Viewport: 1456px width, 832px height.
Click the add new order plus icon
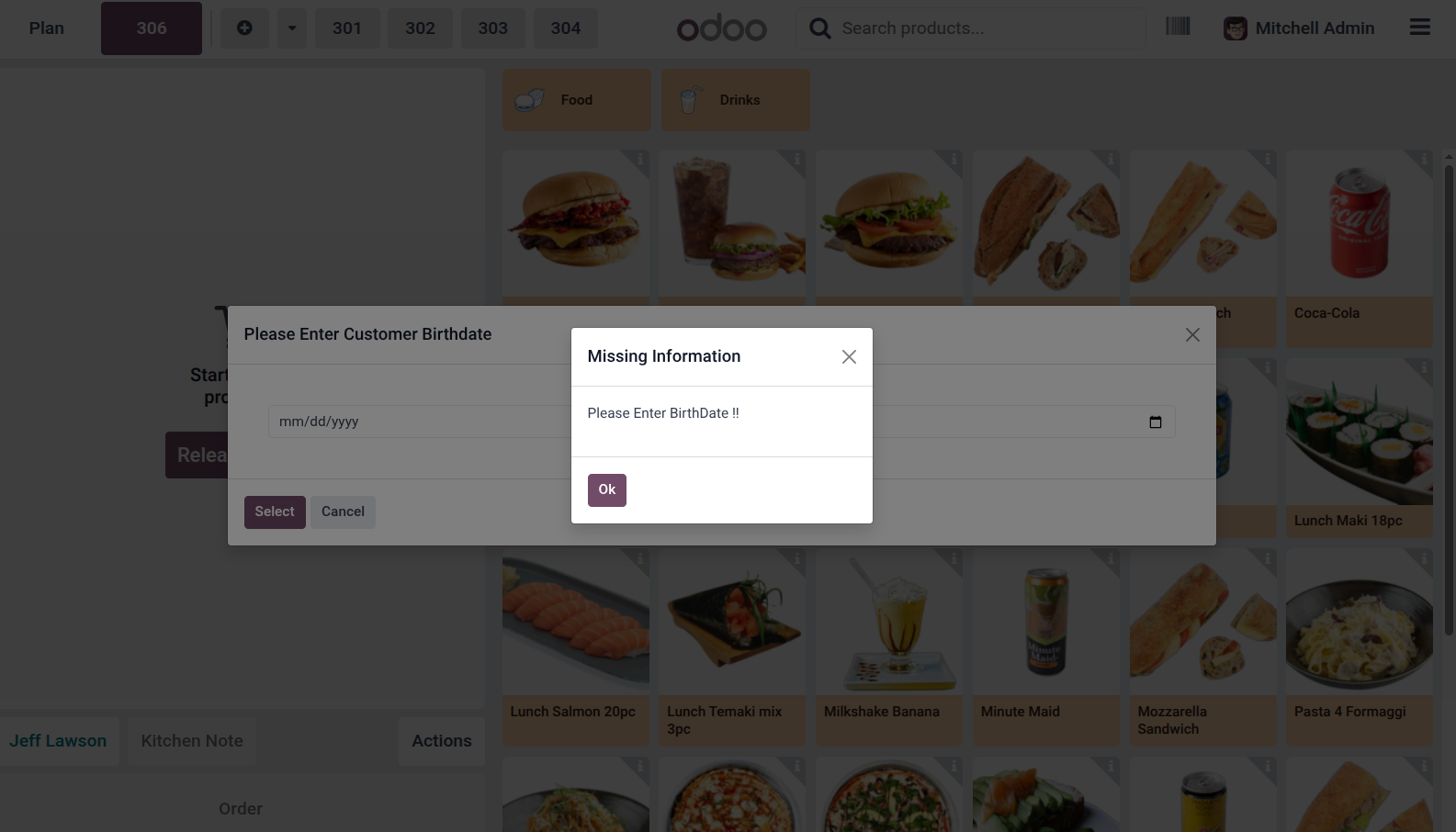[x=244, y=28]
